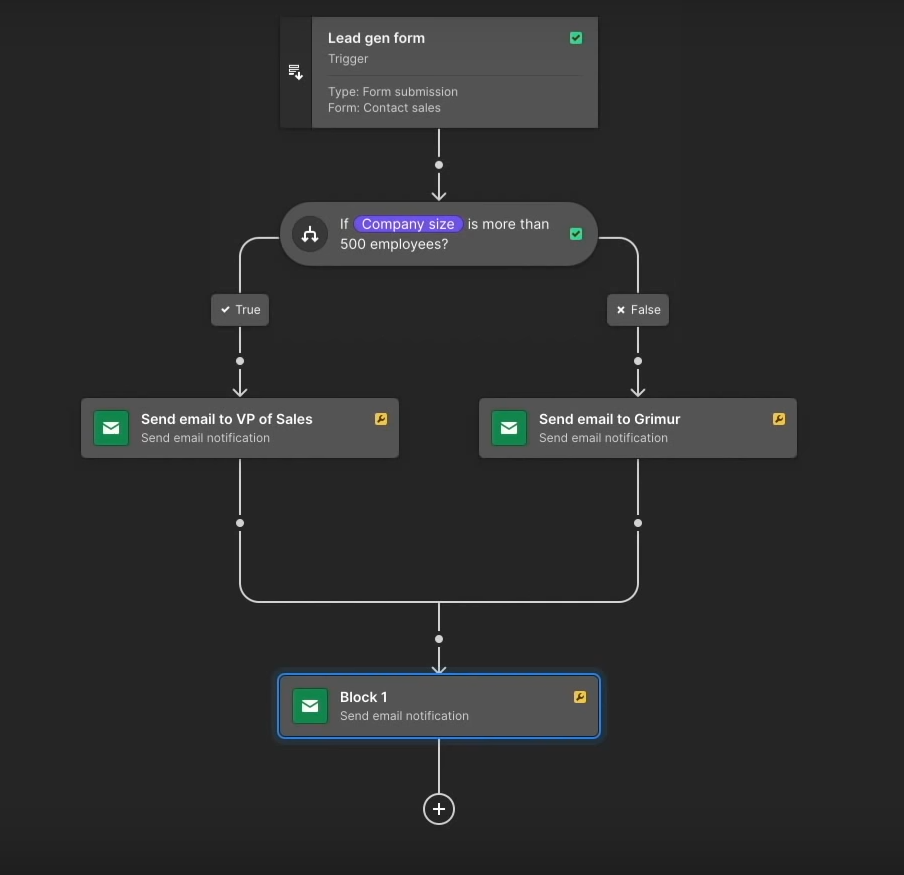Click the yellow wrench icon on VP of Sales block
The image size is (904, 875).
(381, 419)
